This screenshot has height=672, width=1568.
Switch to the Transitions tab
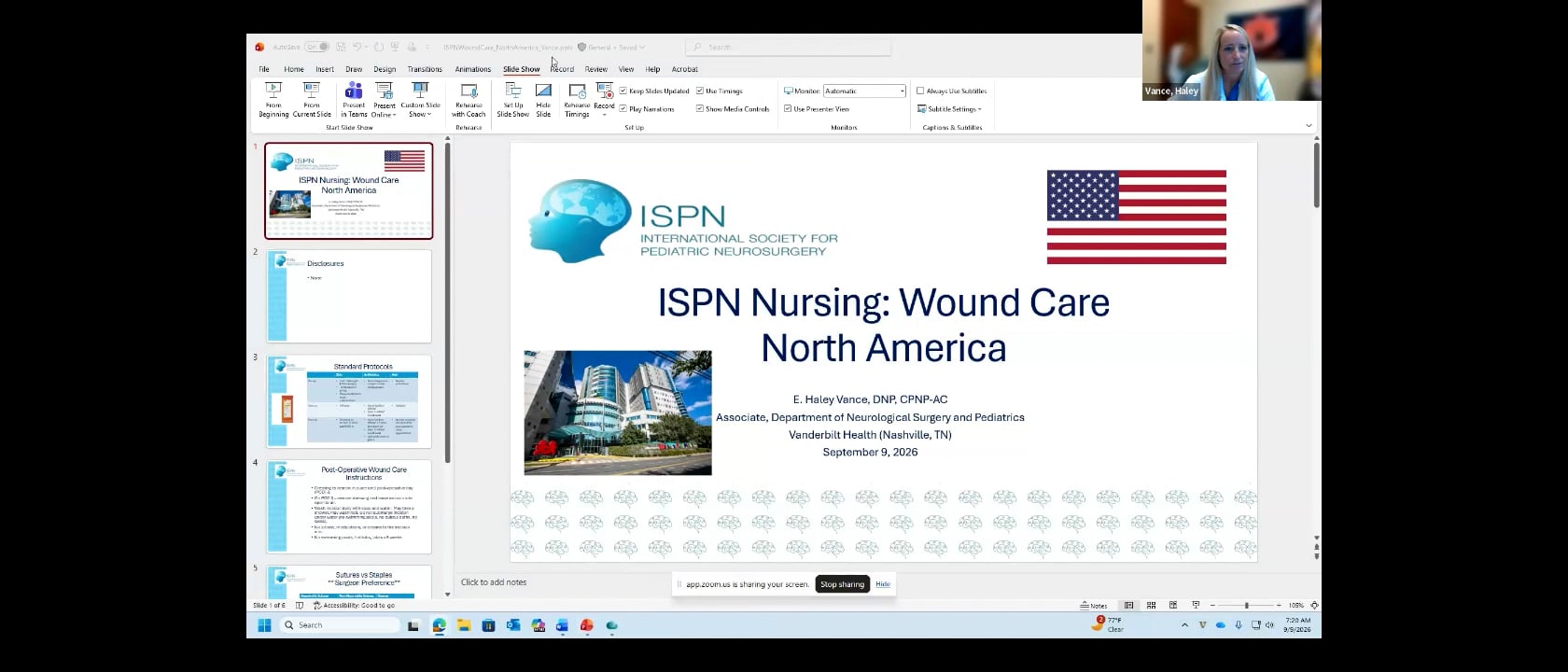click(x=425, y=69)
